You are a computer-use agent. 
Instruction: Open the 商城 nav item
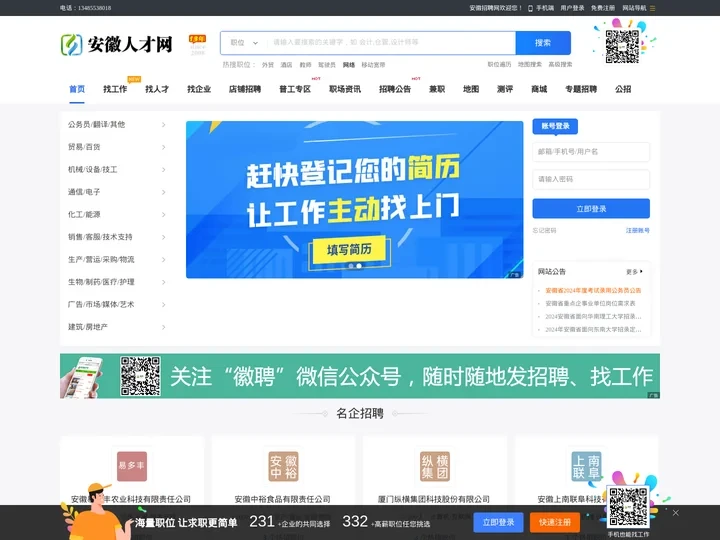pyautogui.click(x=539, y=89)
